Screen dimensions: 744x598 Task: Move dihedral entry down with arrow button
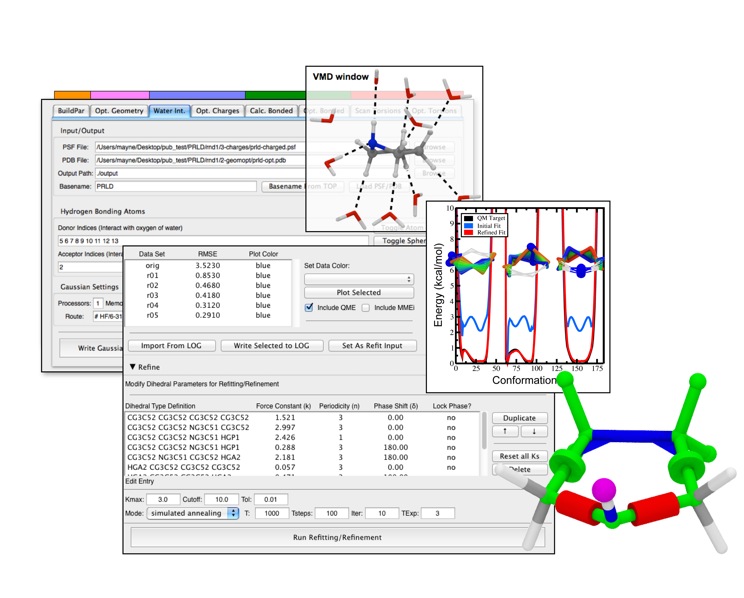pyautogui.click(x=536, y=433)
